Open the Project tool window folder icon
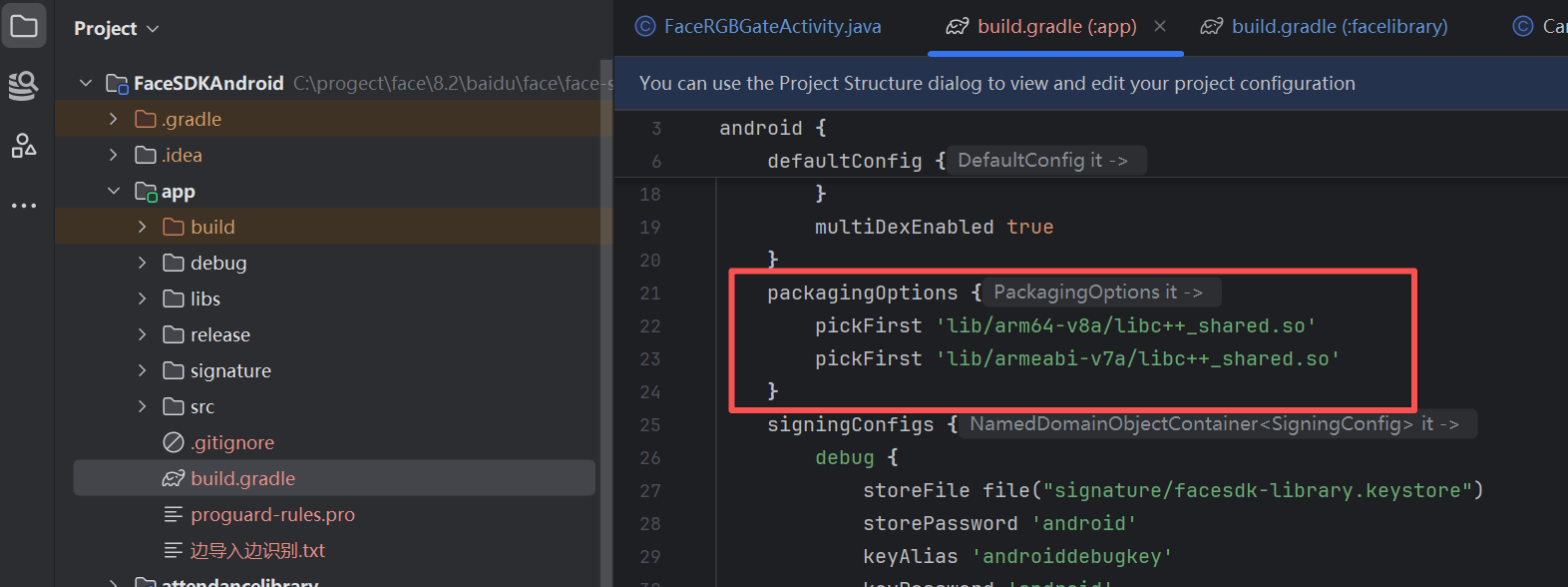 pyautogui.click(x=23, y=26)
